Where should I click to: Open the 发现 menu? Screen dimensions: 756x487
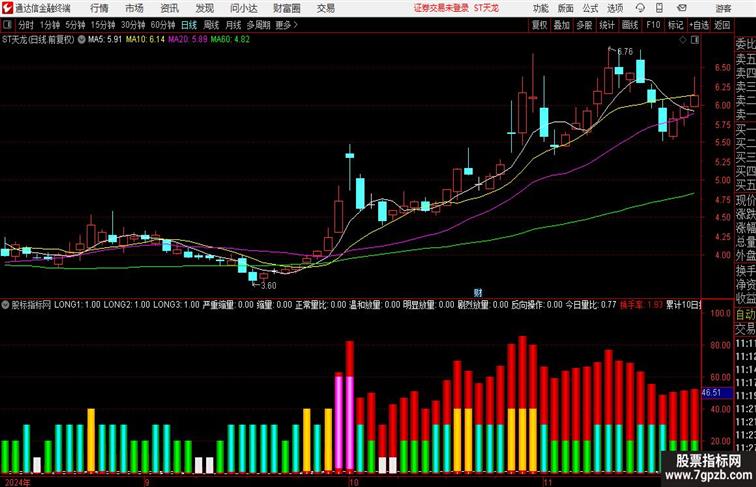(x=204, y=8)
